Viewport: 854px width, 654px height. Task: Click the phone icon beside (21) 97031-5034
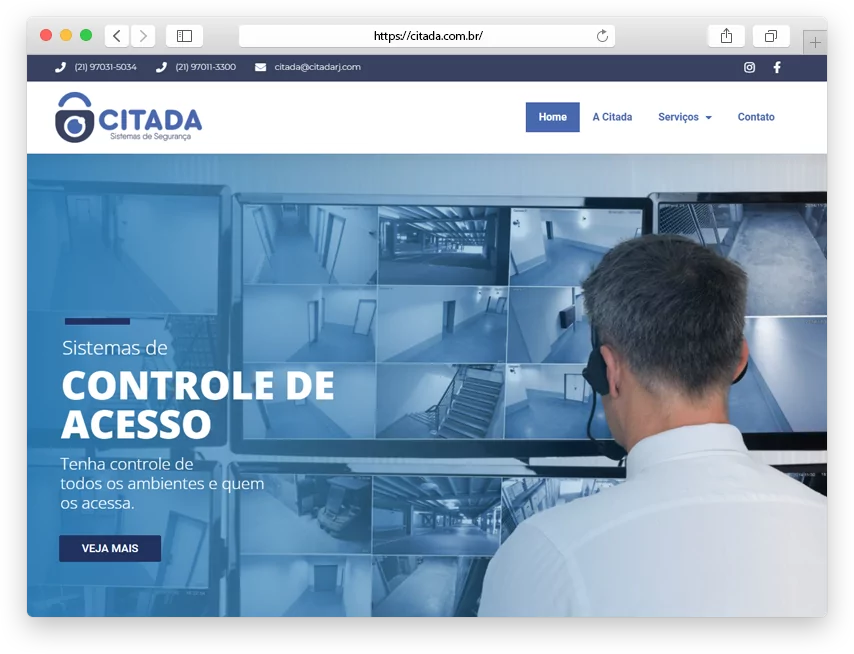60,67
